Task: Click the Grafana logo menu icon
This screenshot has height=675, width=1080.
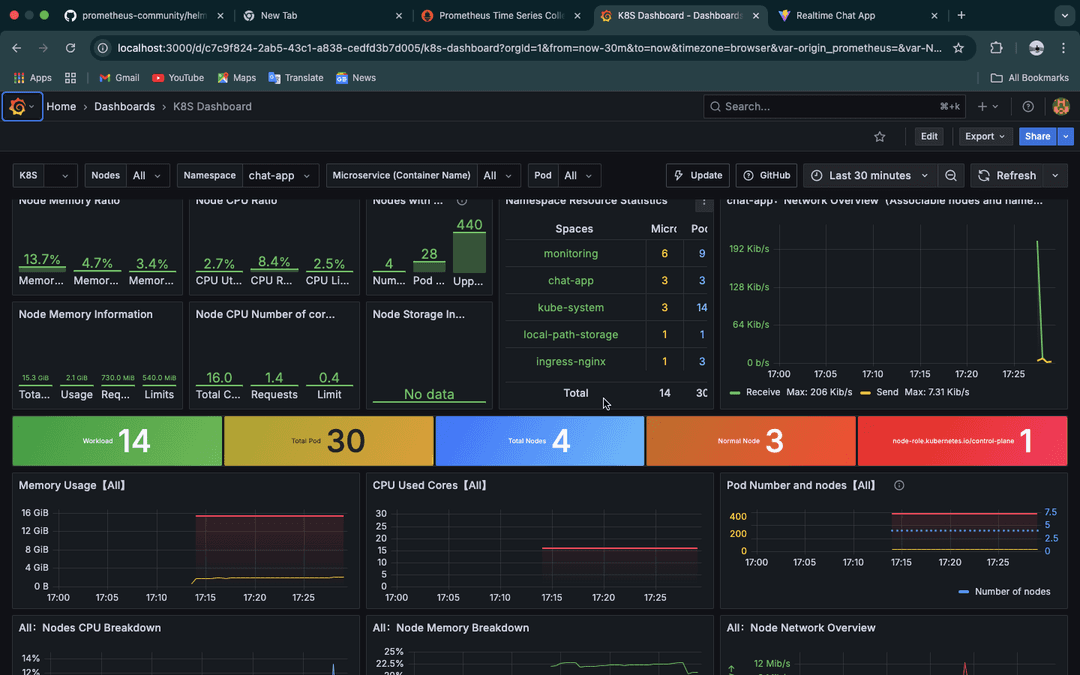Action: 18,107
